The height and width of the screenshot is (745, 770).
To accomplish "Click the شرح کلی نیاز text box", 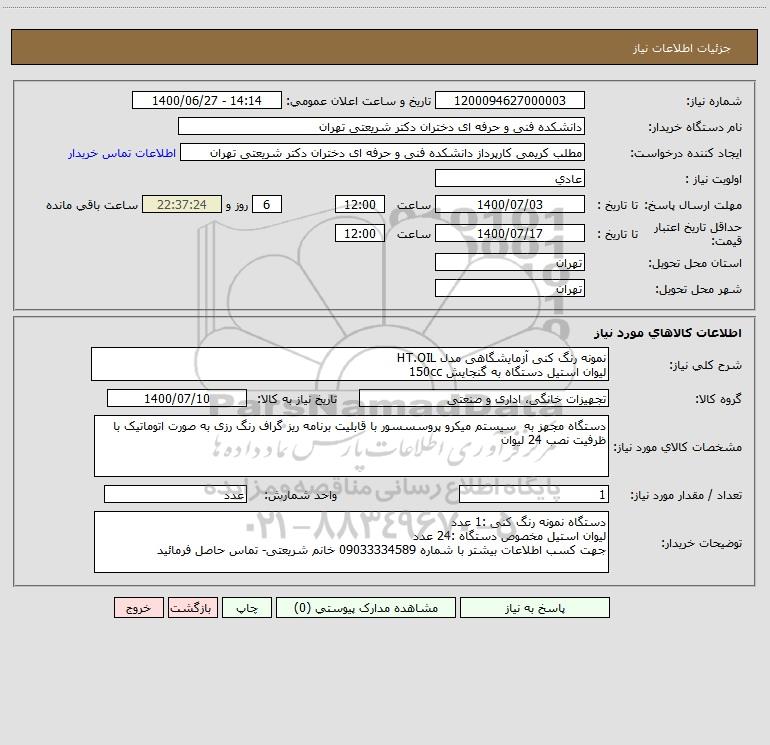I will tap(350, 364).
